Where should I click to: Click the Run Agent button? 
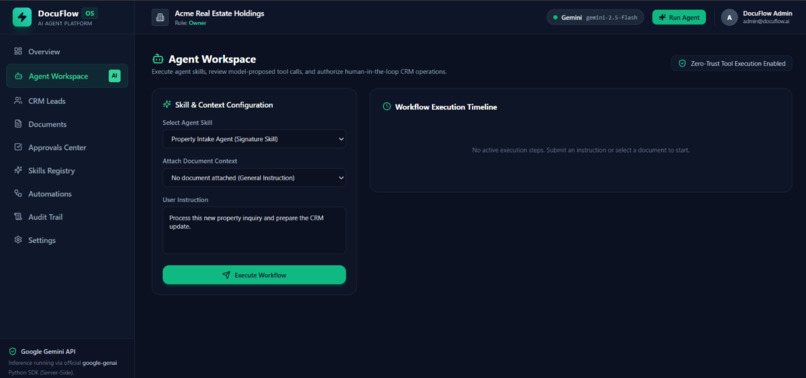click(679, 17)
